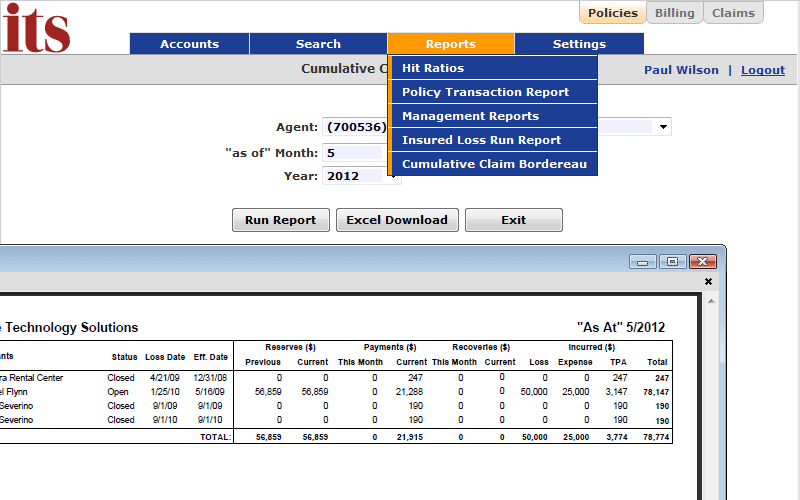Image resolution: width=800 pixels, height=500 pixels.
Task: Click Flynn current payment 21,288
Action: pyautogui.click(x=409, y=392)
